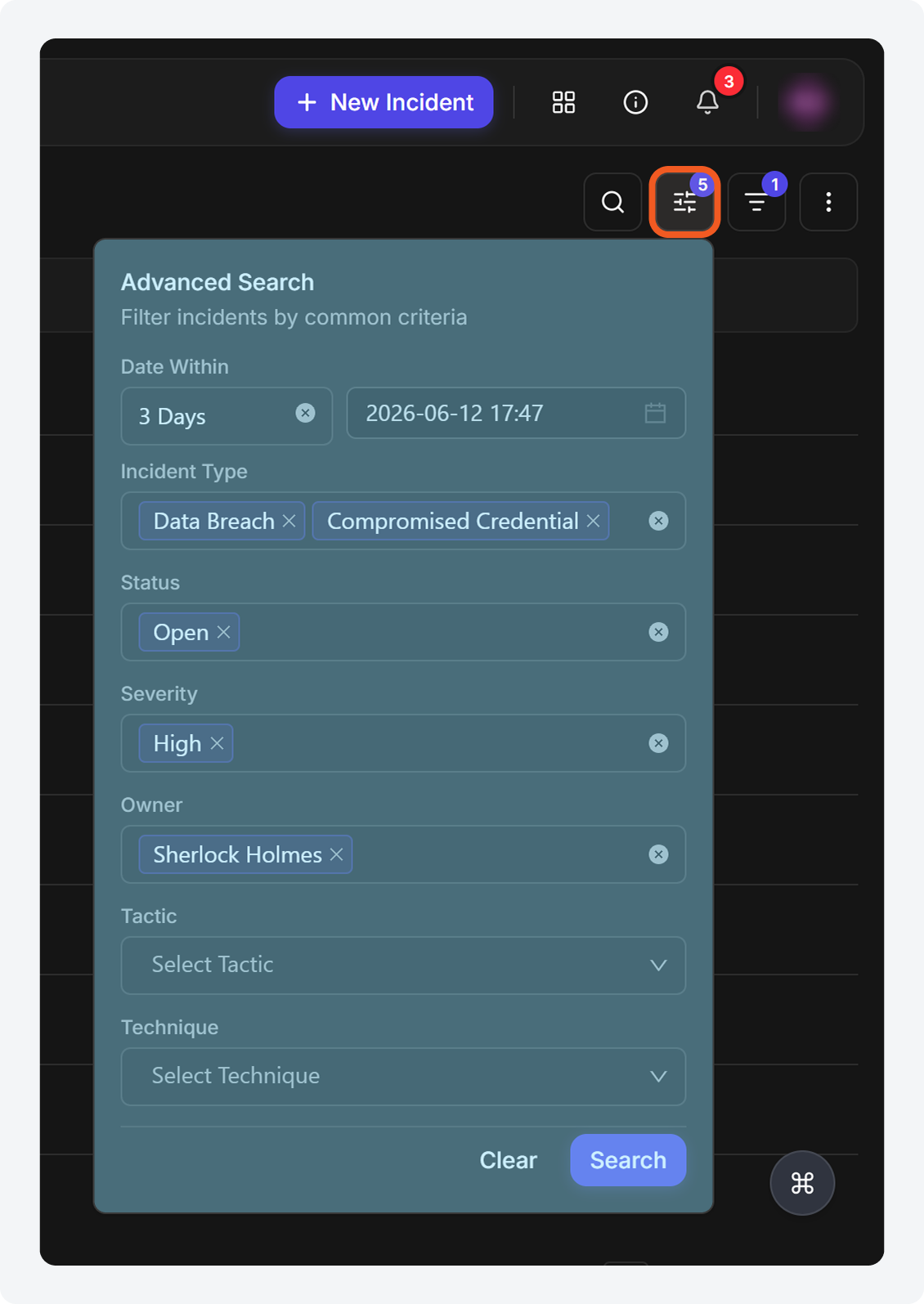Image resolution: width=924 pixels, height=1304 pixels.
Task: Click the user avatar in top bar
Action: (x=807, y=102)
